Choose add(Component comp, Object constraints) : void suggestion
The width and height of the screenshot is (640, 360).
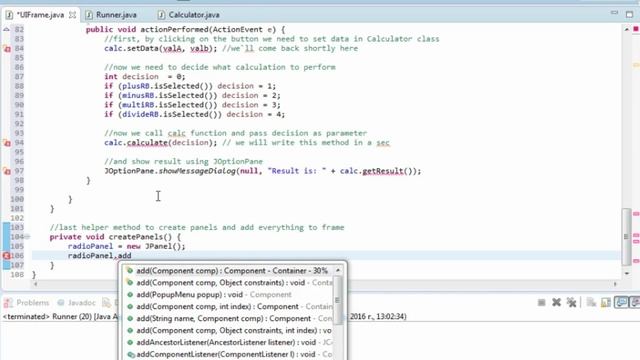click(x=229, y=282)
